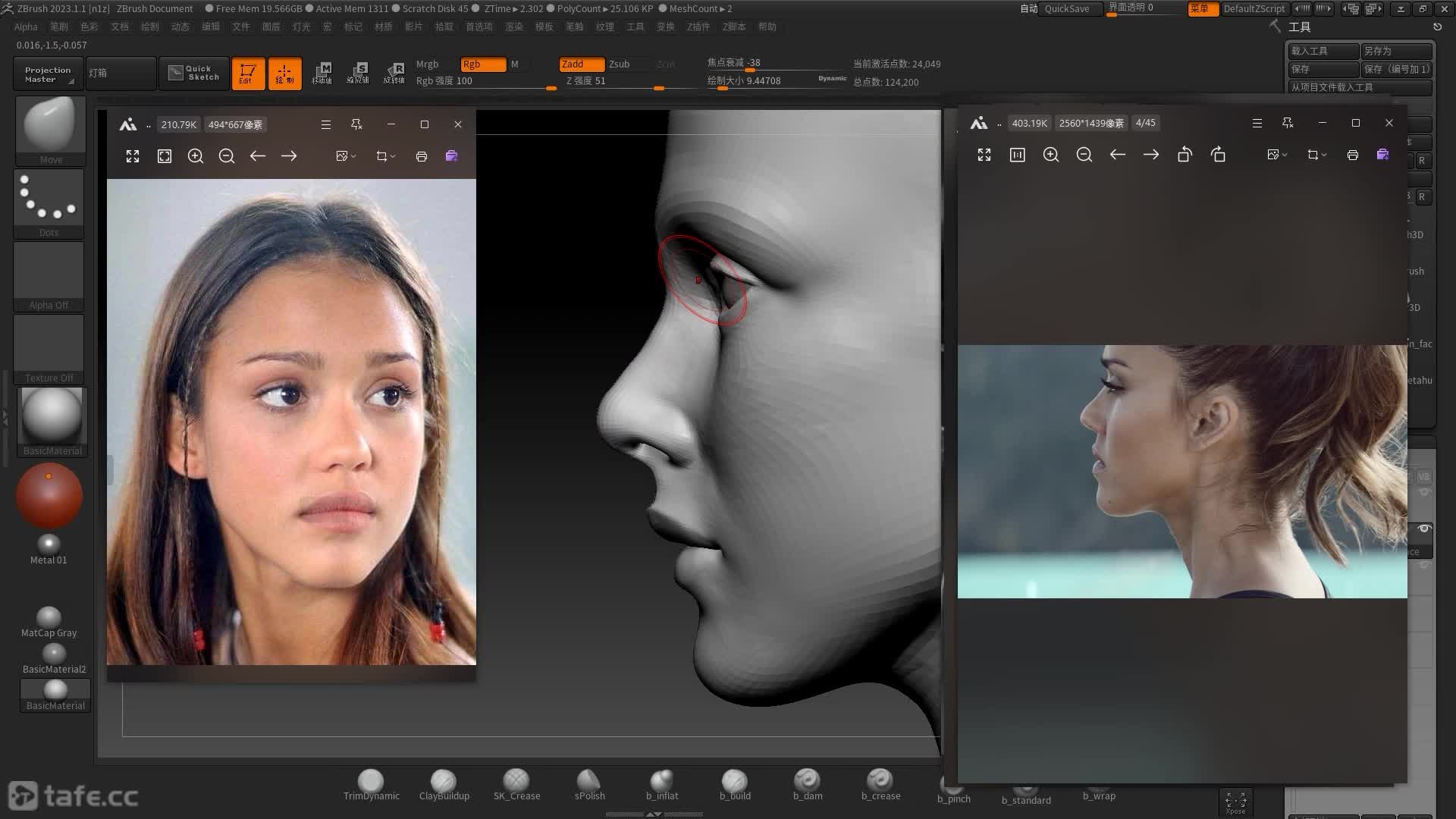
Task: Zoom in on left image viewer
Action: (196, 156)
